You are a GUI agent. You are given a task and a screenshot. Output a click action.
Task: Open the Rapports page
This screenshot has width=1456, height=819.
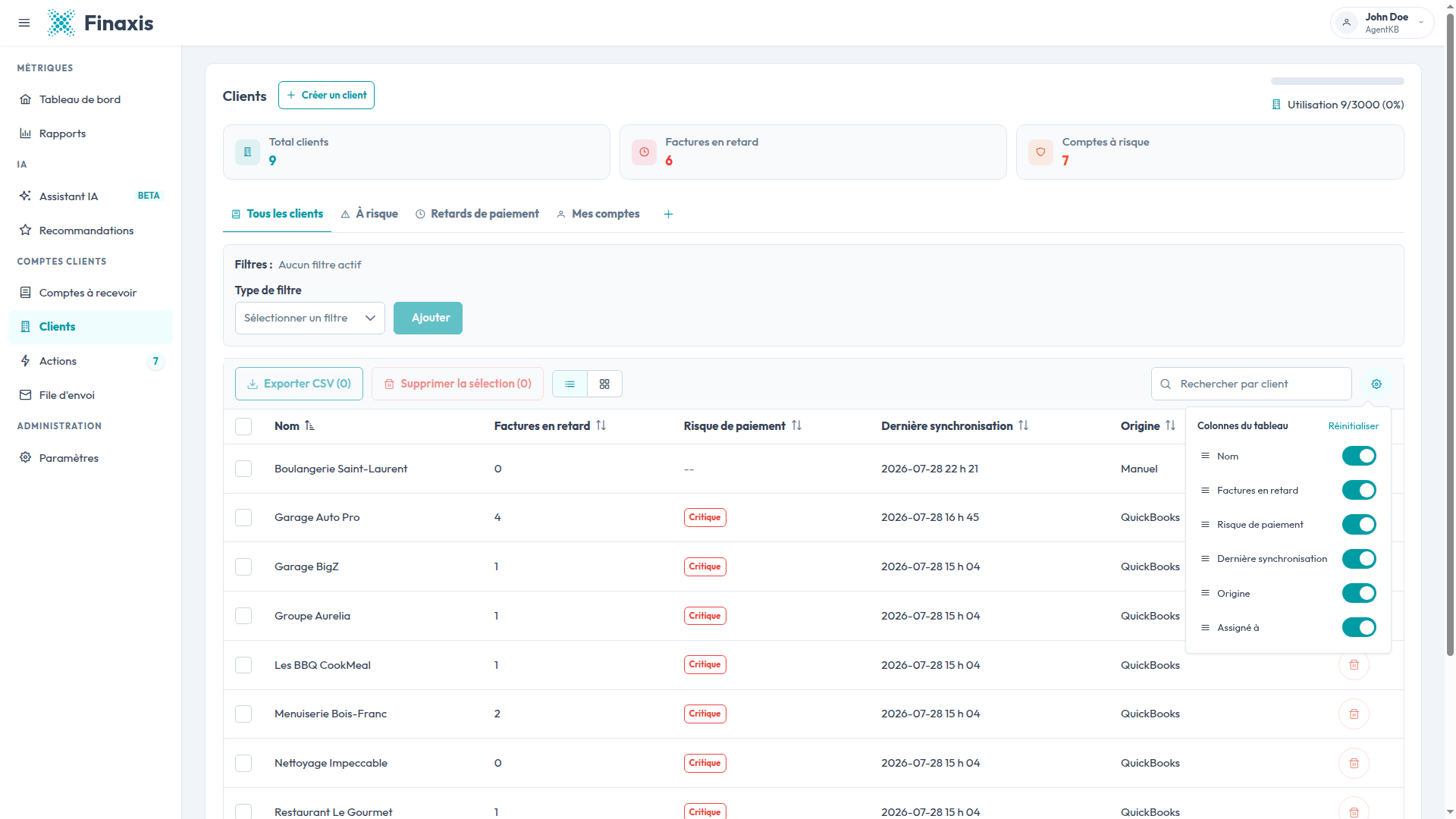[90, 133]
